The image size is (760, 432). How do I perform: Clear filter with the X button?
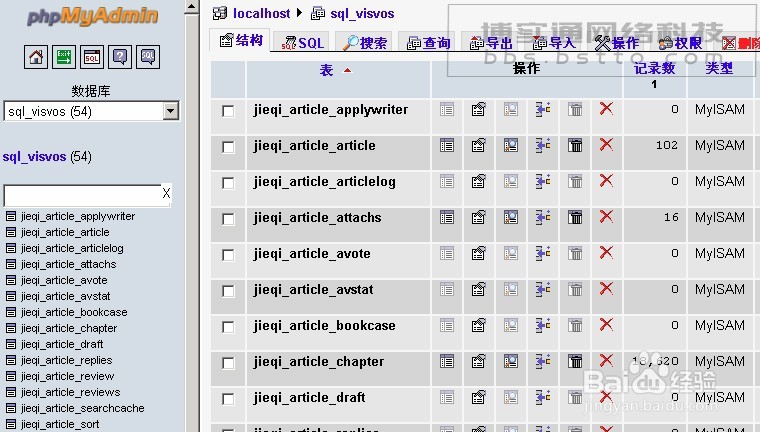pyautogui.click(x=166, y=193)
